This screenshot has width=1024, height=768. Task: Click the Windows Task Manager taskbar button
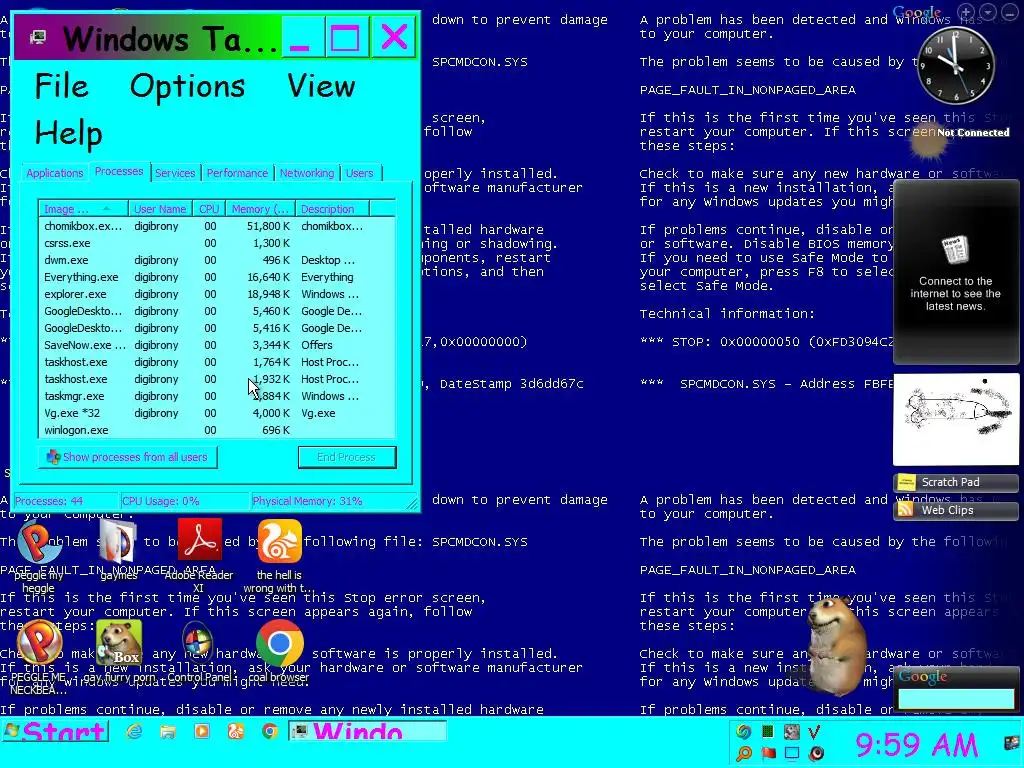click(x=368, y=731)
